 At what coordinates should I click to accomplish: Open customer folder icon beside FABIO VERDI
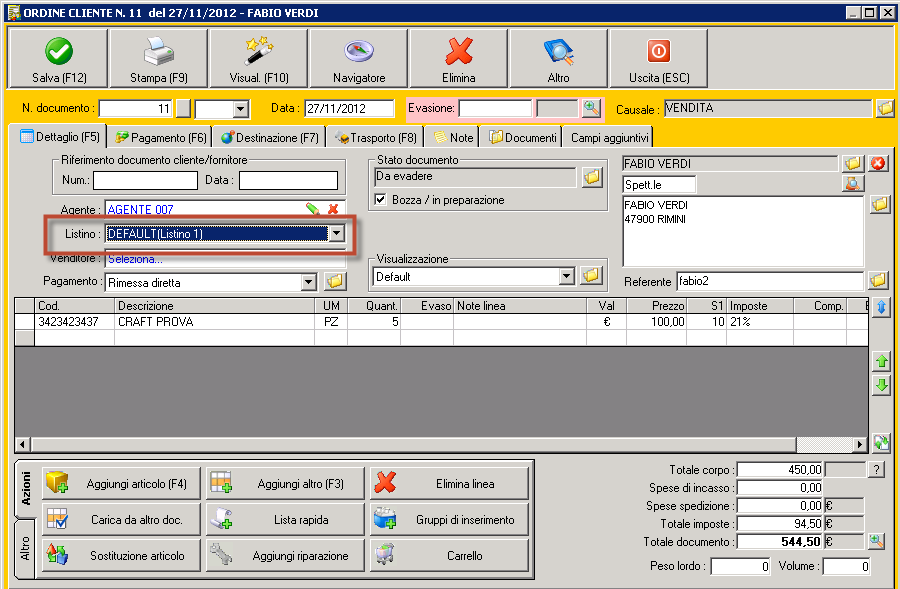click(854, 164)
